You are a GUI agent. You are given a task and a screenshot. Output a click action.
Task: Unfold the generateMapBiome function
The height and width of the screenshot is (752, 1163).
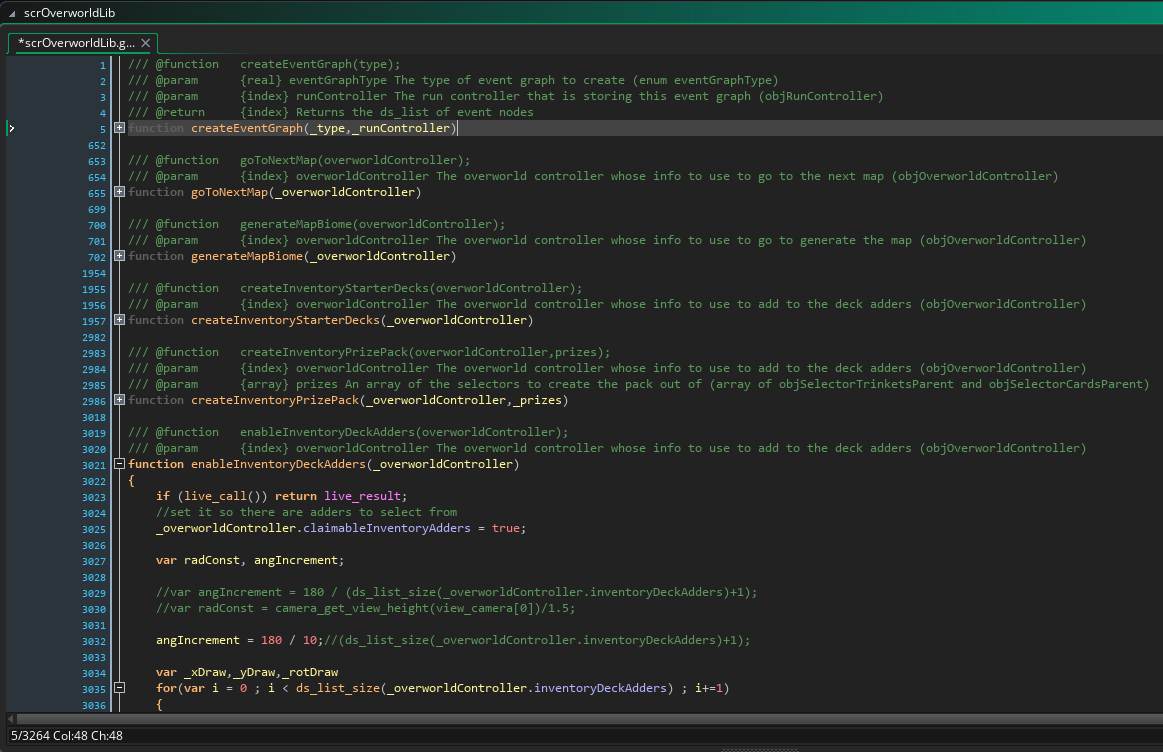click(x=120, y=256)
